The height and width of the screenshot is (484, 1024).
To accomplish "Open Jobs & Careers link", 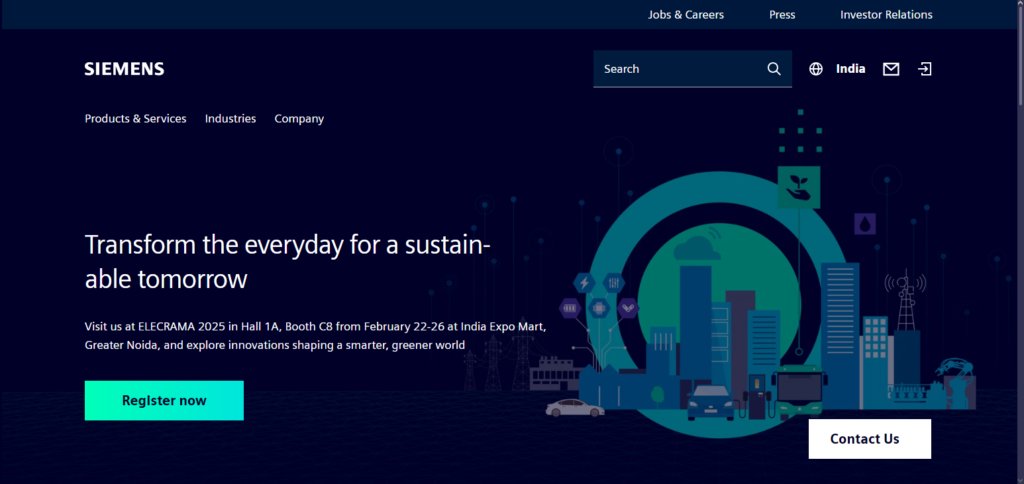I will pos(686,14).
